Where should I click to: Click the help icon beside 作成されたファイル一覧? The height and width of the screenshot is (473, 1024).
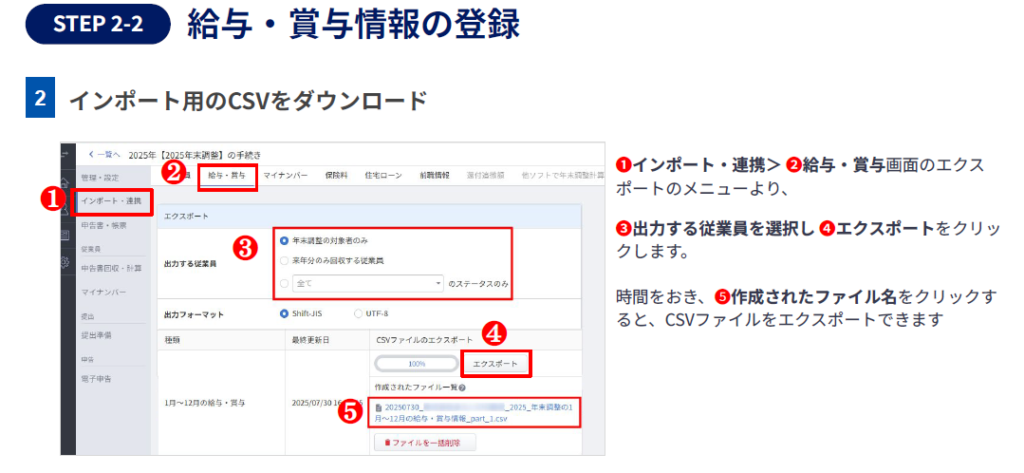[x=462, y=387]
